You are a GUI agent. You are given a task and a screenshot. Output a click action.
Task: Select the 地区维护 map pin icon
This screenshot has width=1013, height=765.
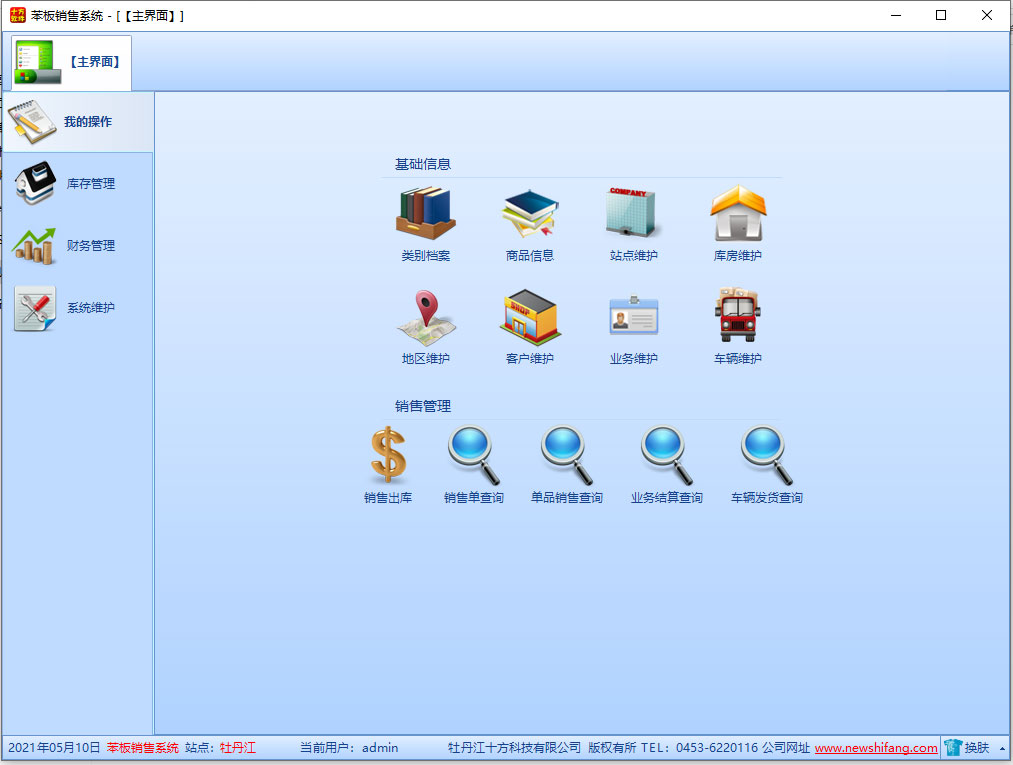(x=426, y=317)
